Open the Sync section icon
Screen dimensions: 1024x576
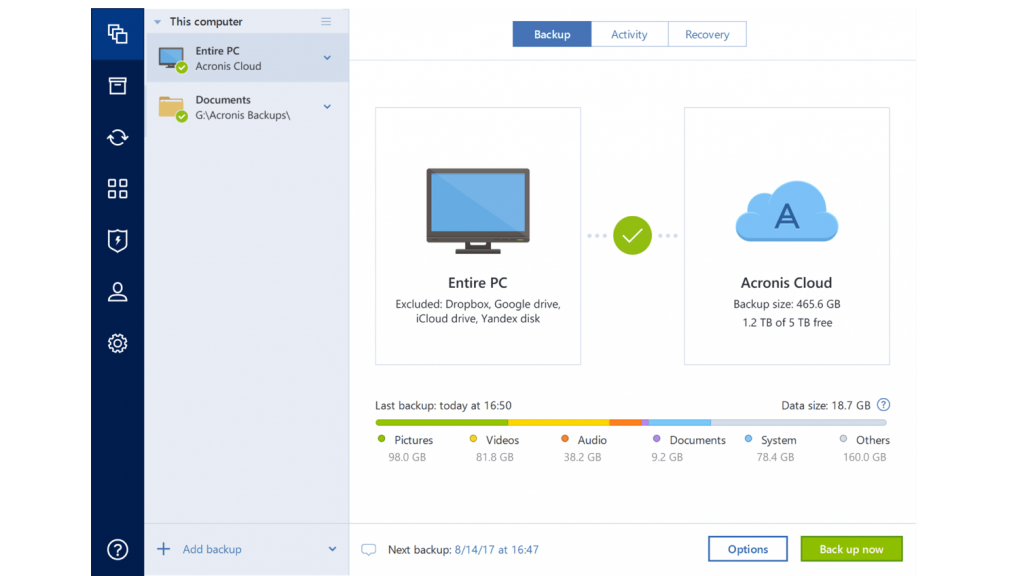point(118,137)
